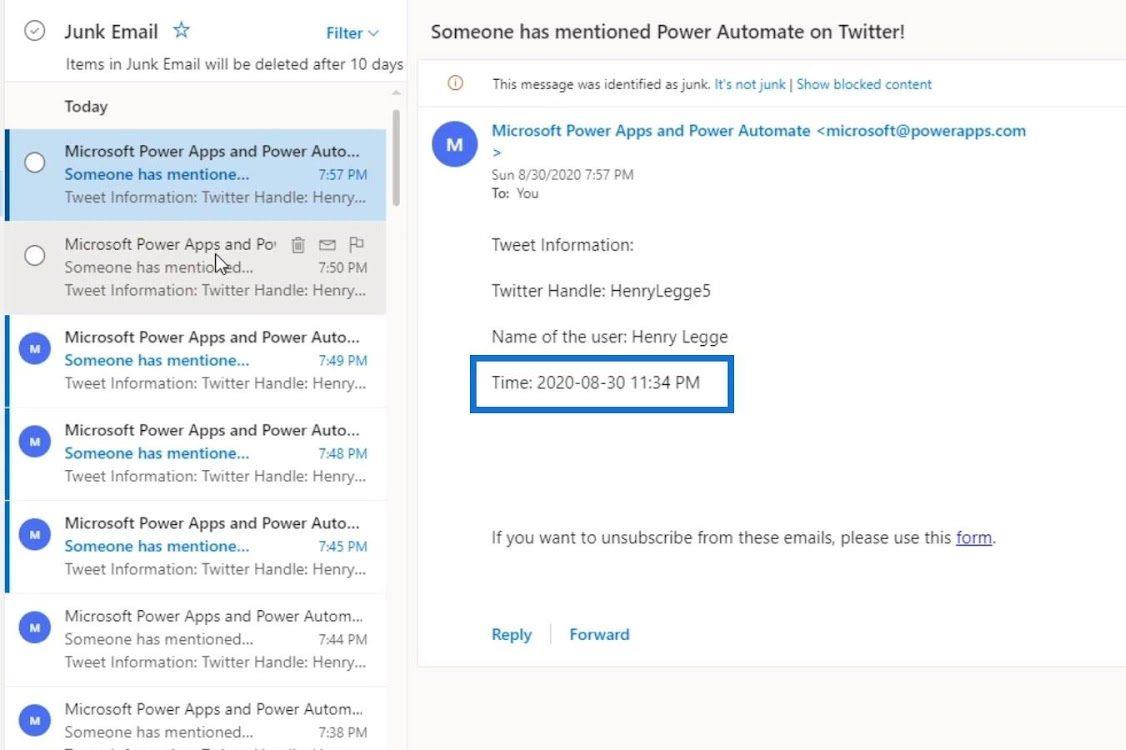Click the 7:57 PM timestamp in message list
The image size is (1126, 750).
(343, 175)
